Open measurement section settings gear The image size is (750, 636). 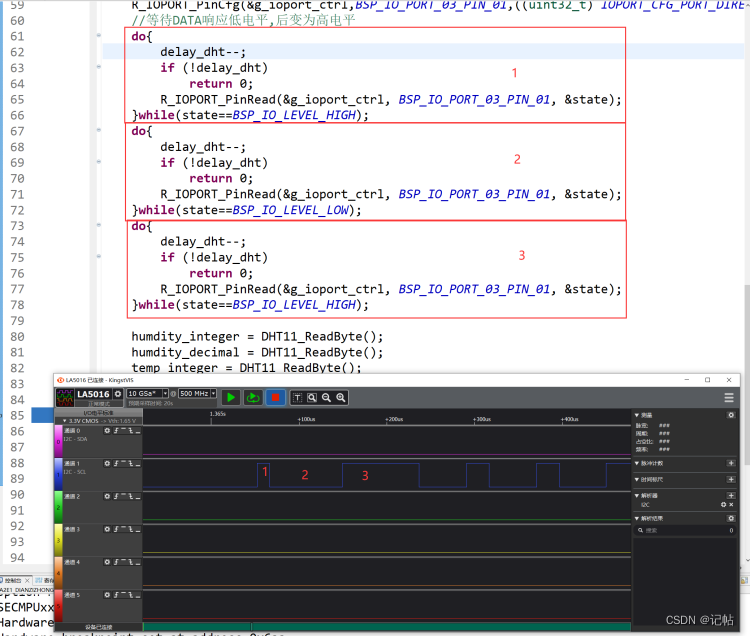pyautogui.click(x=731, y=415)
